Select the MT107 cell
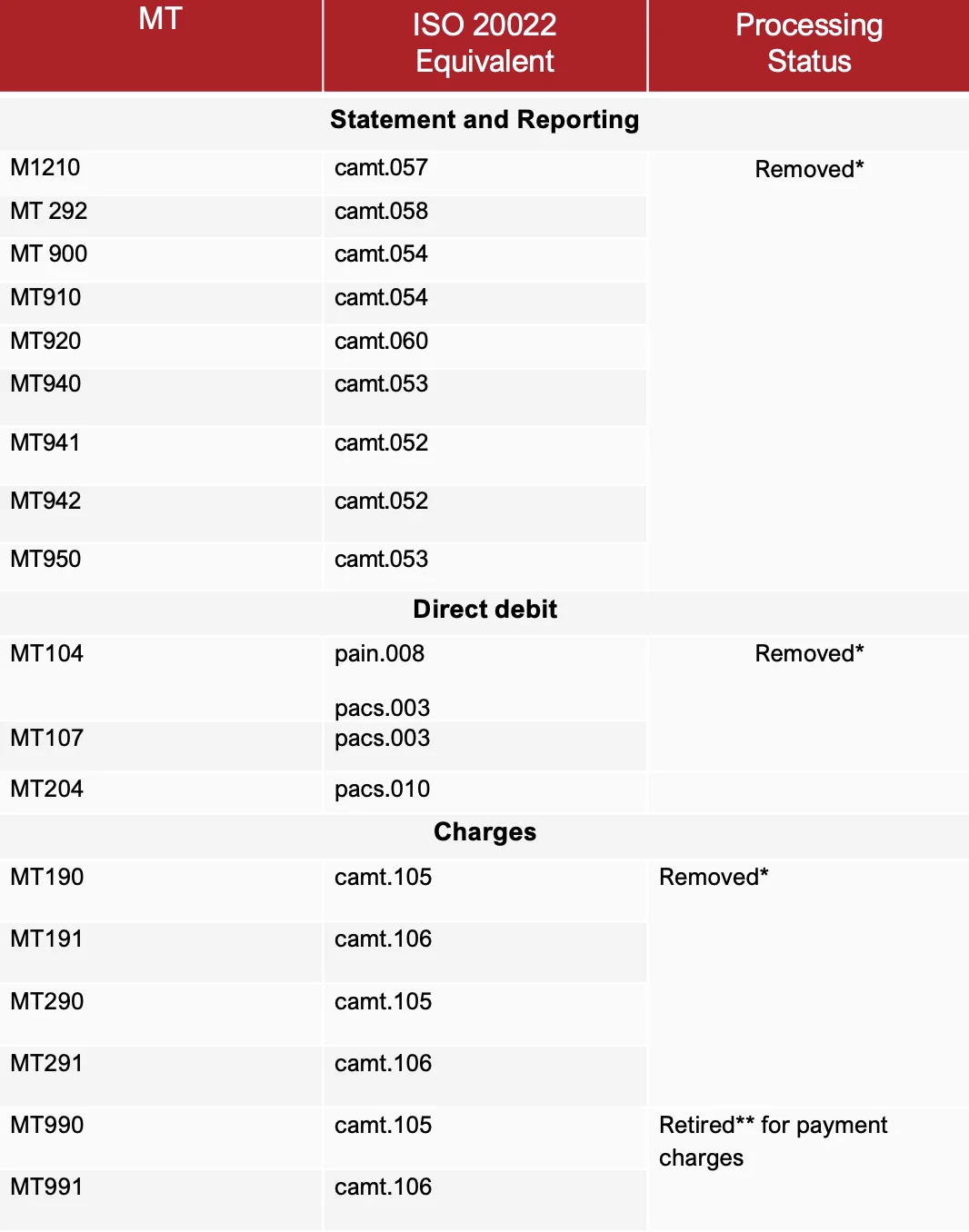The height and width of the screenshot is (1232, 969). 47,739
